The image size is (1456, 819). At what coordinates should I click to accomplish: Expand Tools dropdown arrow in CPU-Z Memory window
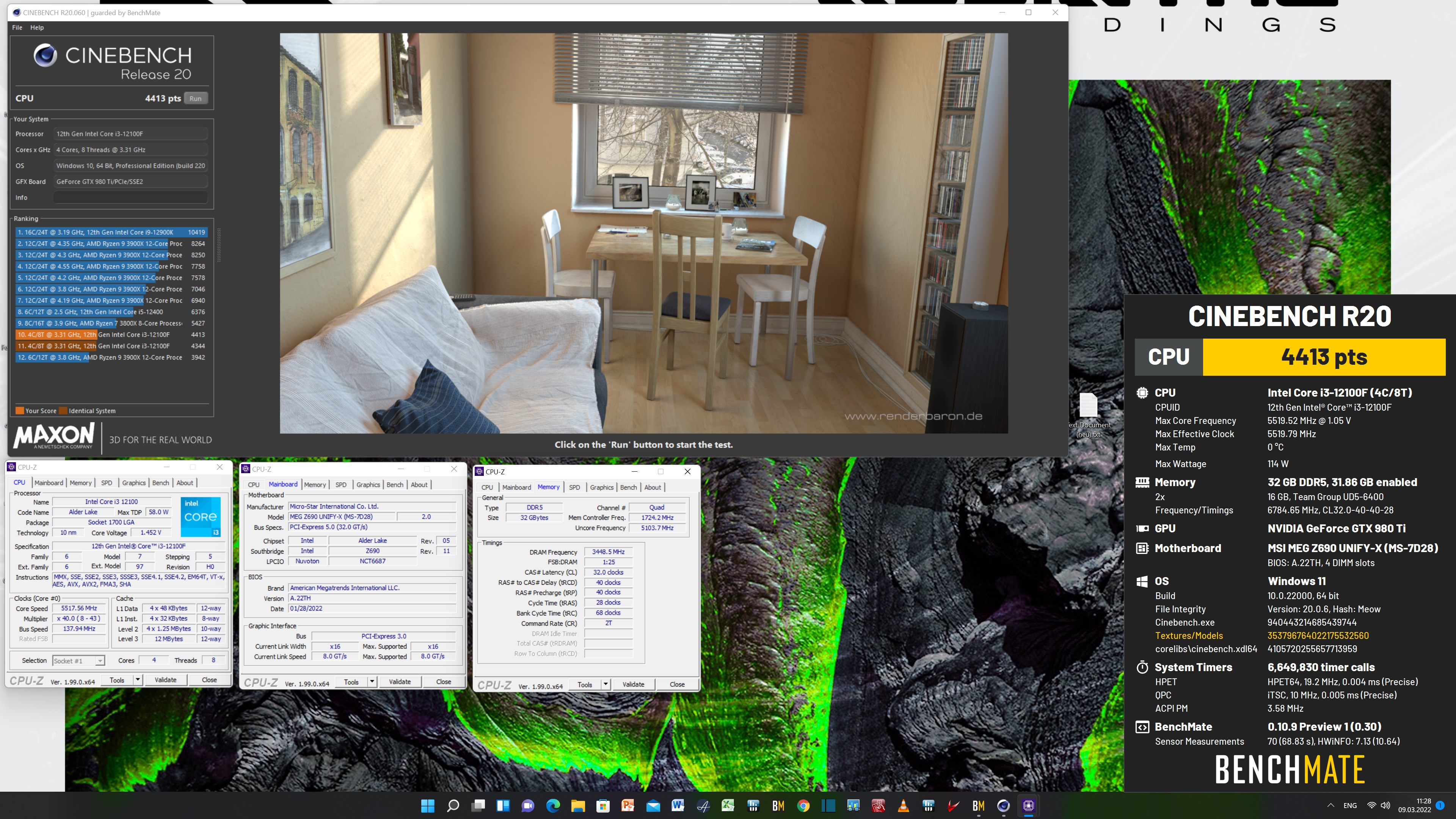[606, 684]
